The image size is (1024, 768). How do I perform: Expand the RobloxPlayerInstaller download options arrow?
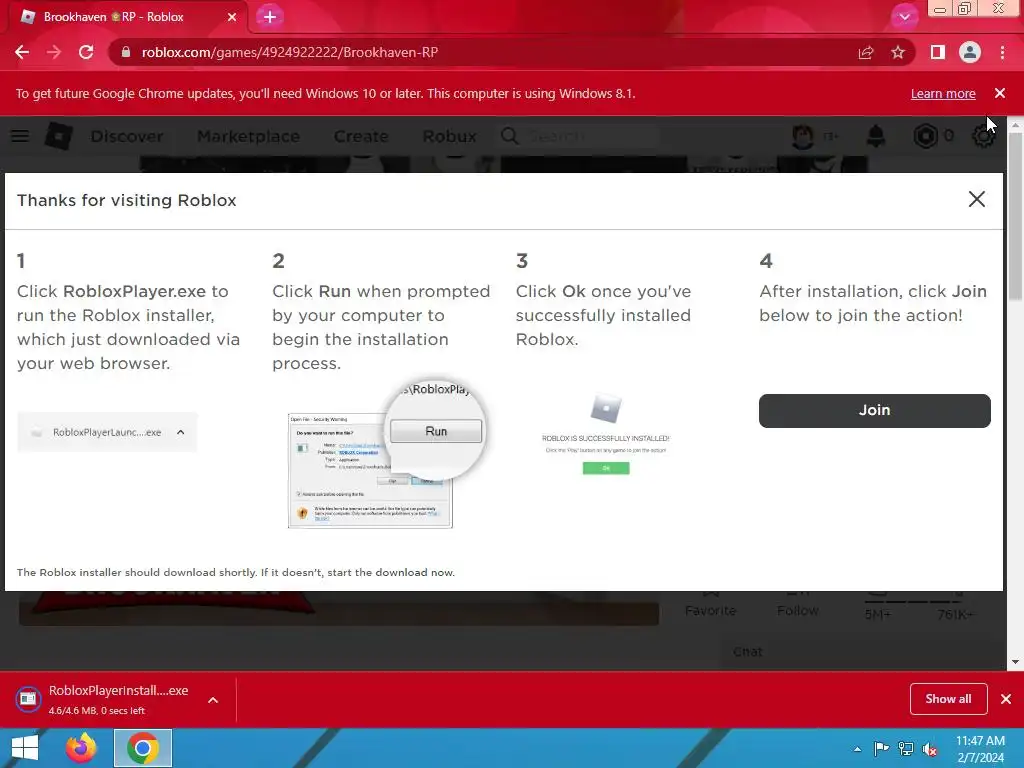click(x=213, y=700)
